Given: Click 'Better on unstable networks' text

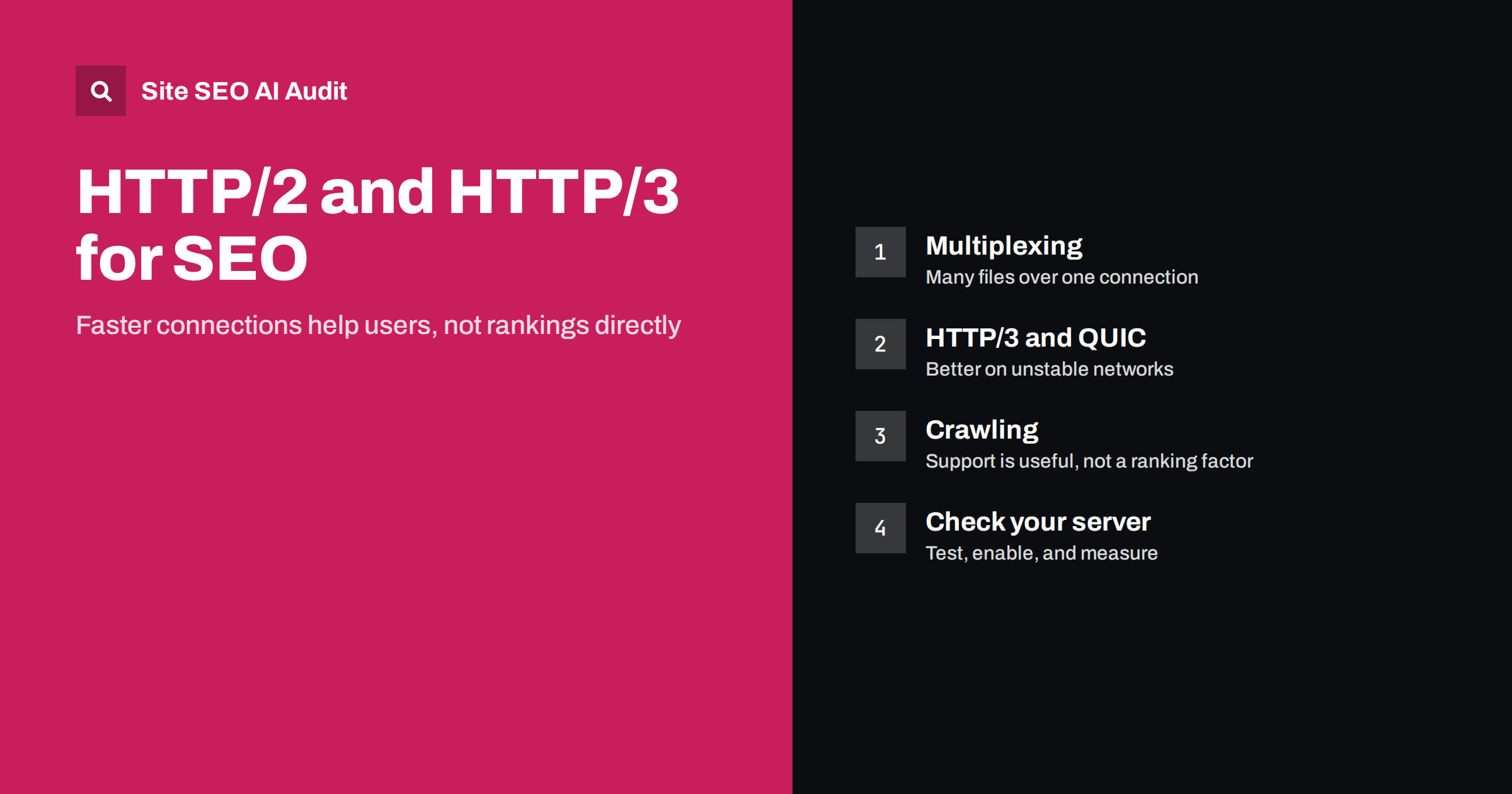Looking at the screenshot, I should click(1049, 369).
